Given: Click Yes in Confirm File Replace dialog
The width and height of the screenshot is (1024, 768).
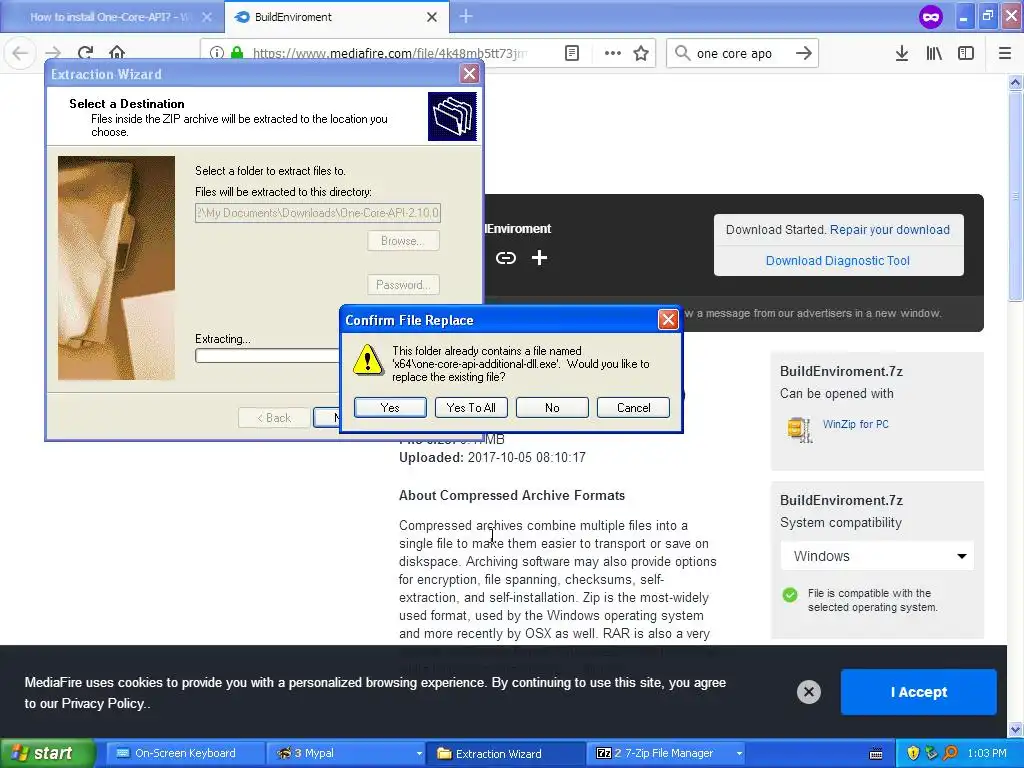Looking at the screenshot, I should coord(390,408).
